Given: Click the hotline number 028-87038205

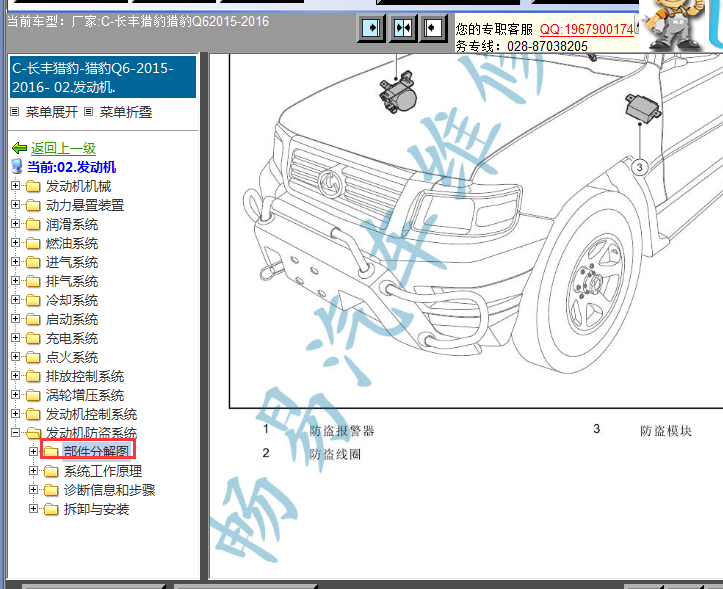Looking at the screenshot, I should (x=547, y=46).
